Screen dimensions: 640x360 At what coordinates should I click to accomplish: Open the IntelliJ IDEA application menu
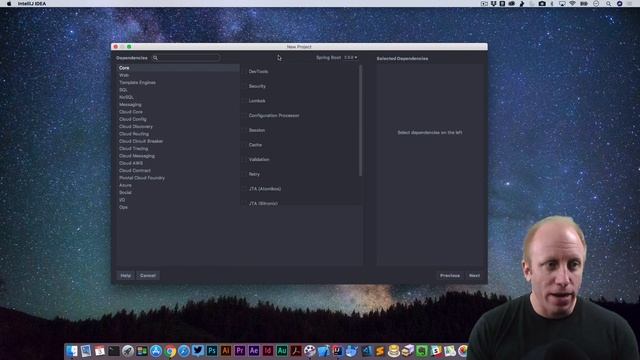tap(32, 4)
